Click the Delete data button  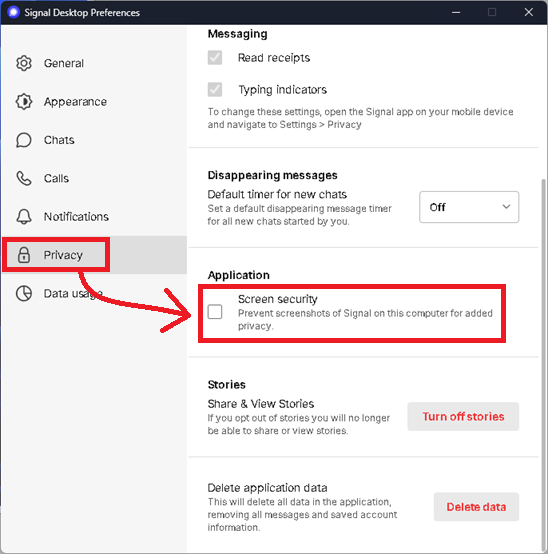[476, 507]
